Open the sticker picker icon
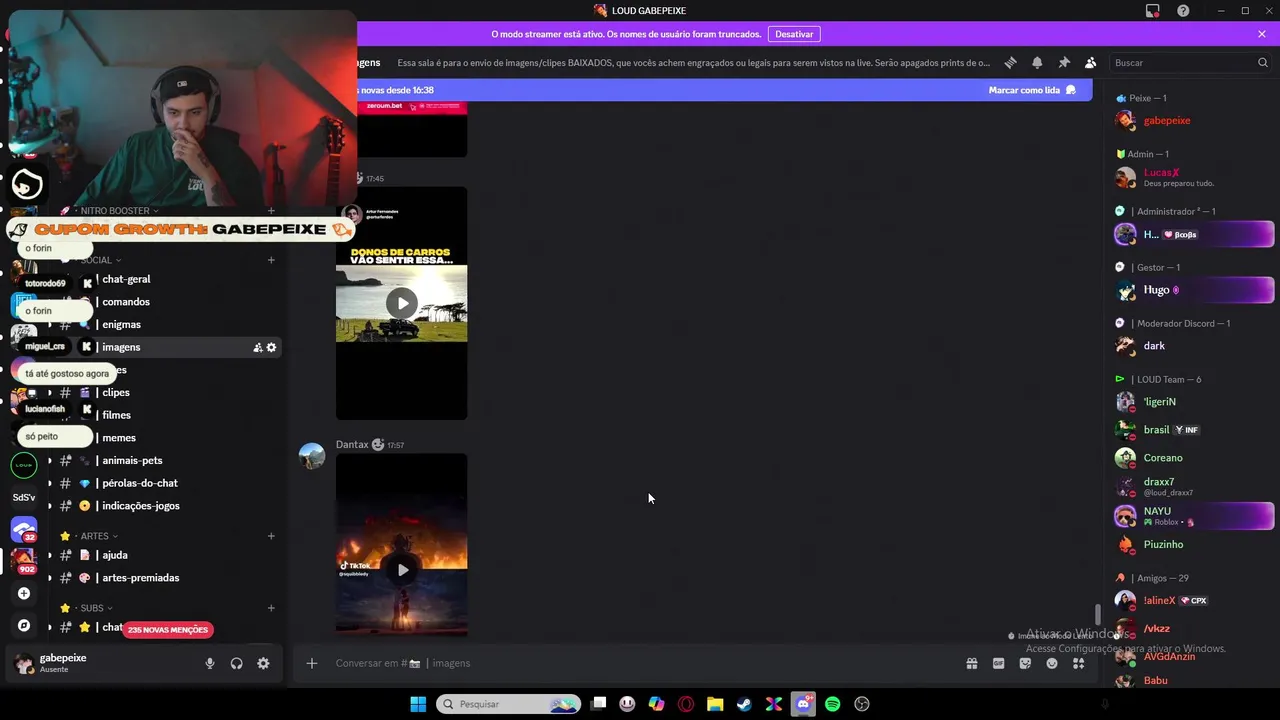The height and width of the screenshot is (720, 1280). 1025,663
